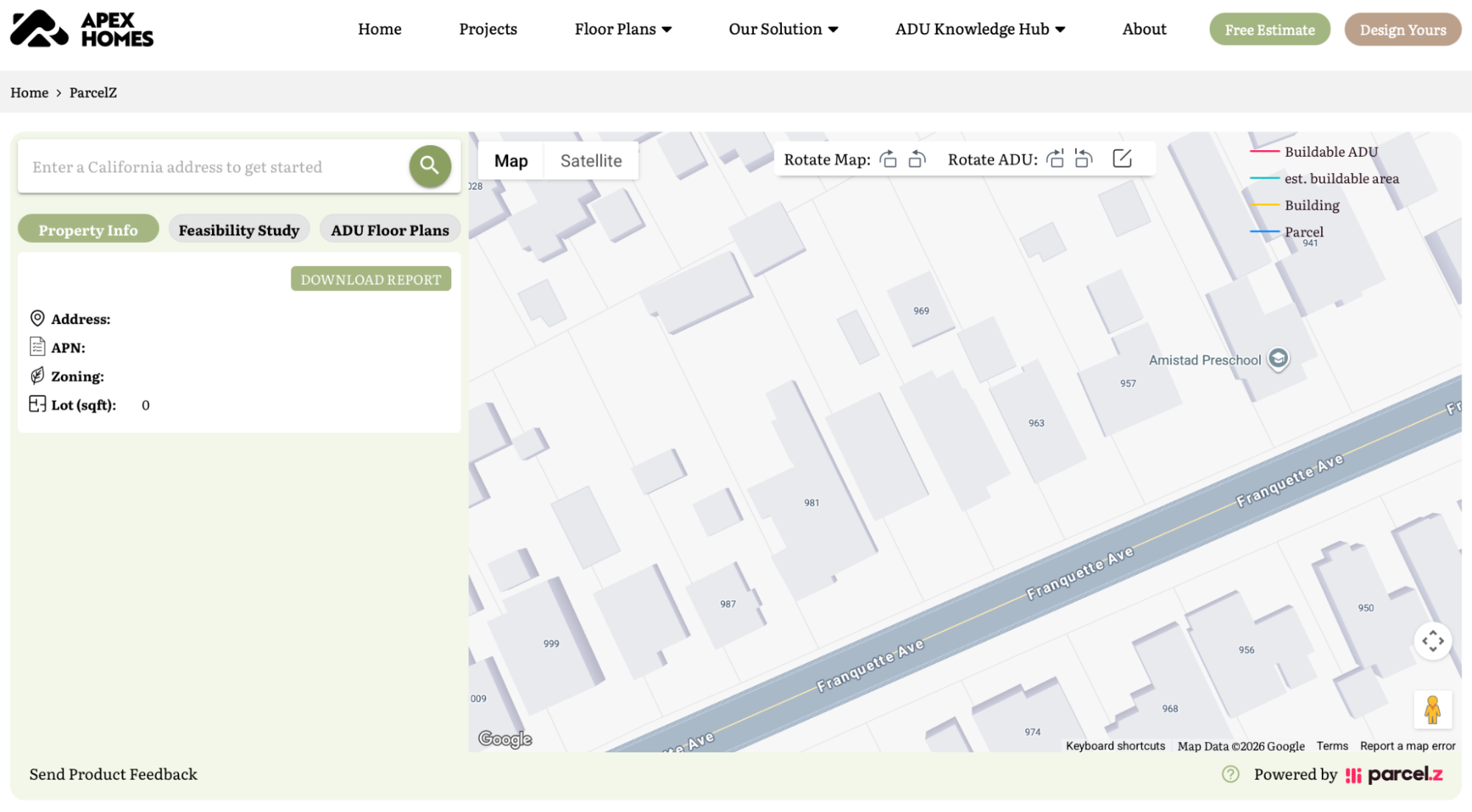Click the map camera pan control
The image size is (1472, 812).
pyautogui.click(x=1433, y=640)
